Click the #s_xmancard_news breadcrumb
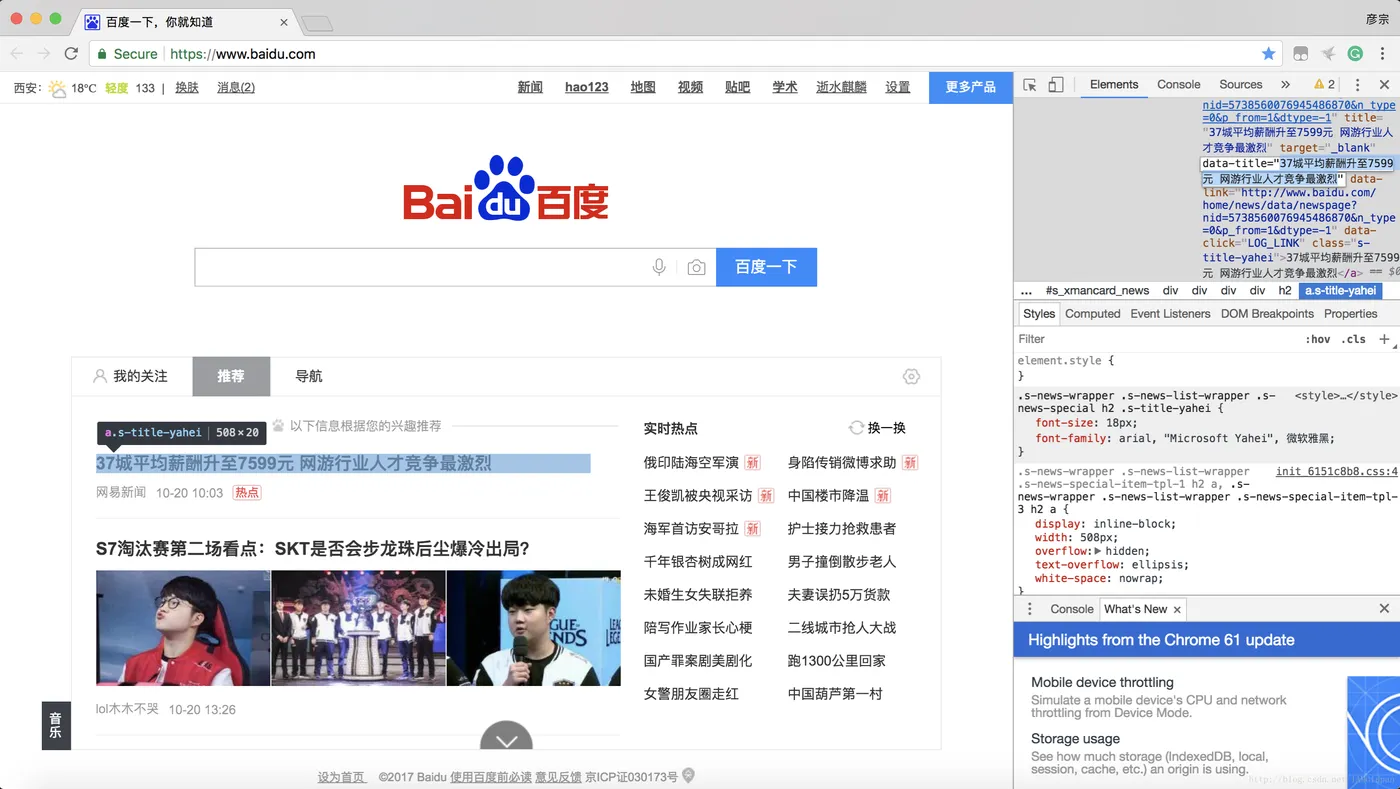Screen dimensions: 1400x789 click(x=1097, y=291)
